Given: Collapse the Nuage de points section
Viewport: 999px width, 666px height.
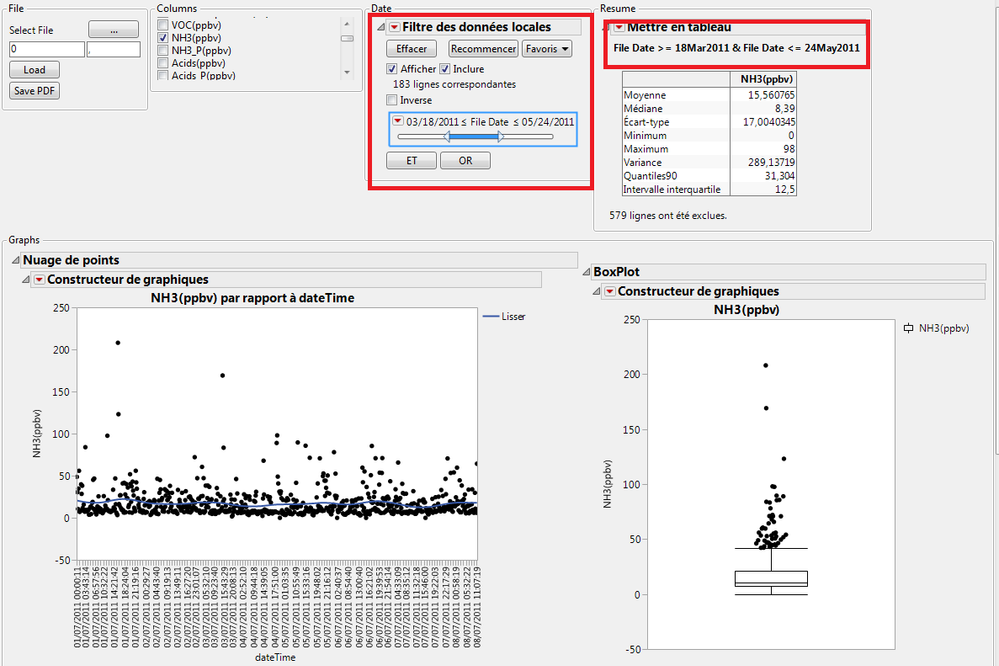Looking at the screenshot, I should coord(15,260).
